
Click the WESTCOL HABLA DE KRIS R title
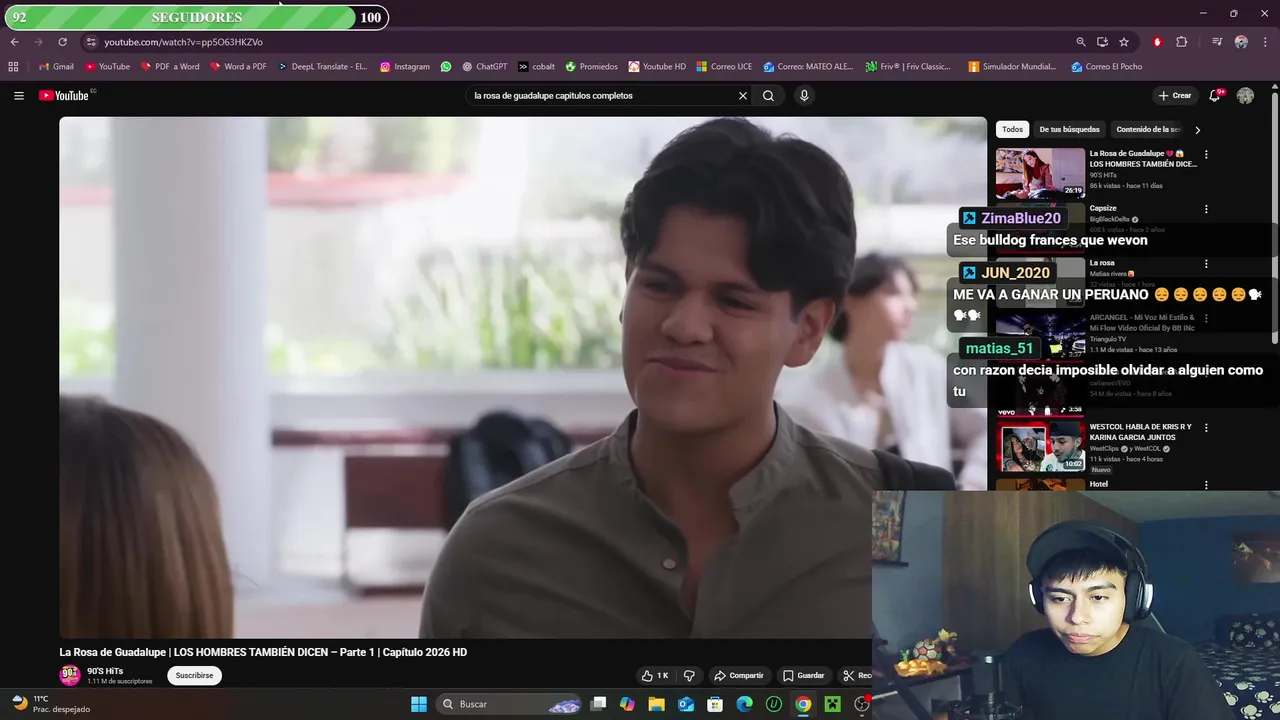(1140, 432)
